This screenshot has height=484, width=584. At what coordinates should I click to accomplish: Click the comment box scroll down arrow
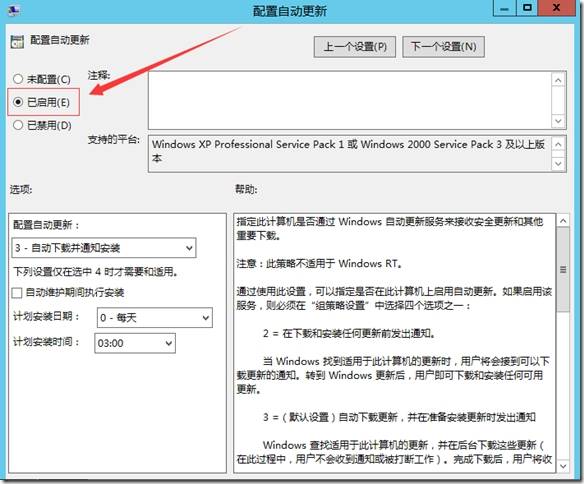tap(558, 121)
